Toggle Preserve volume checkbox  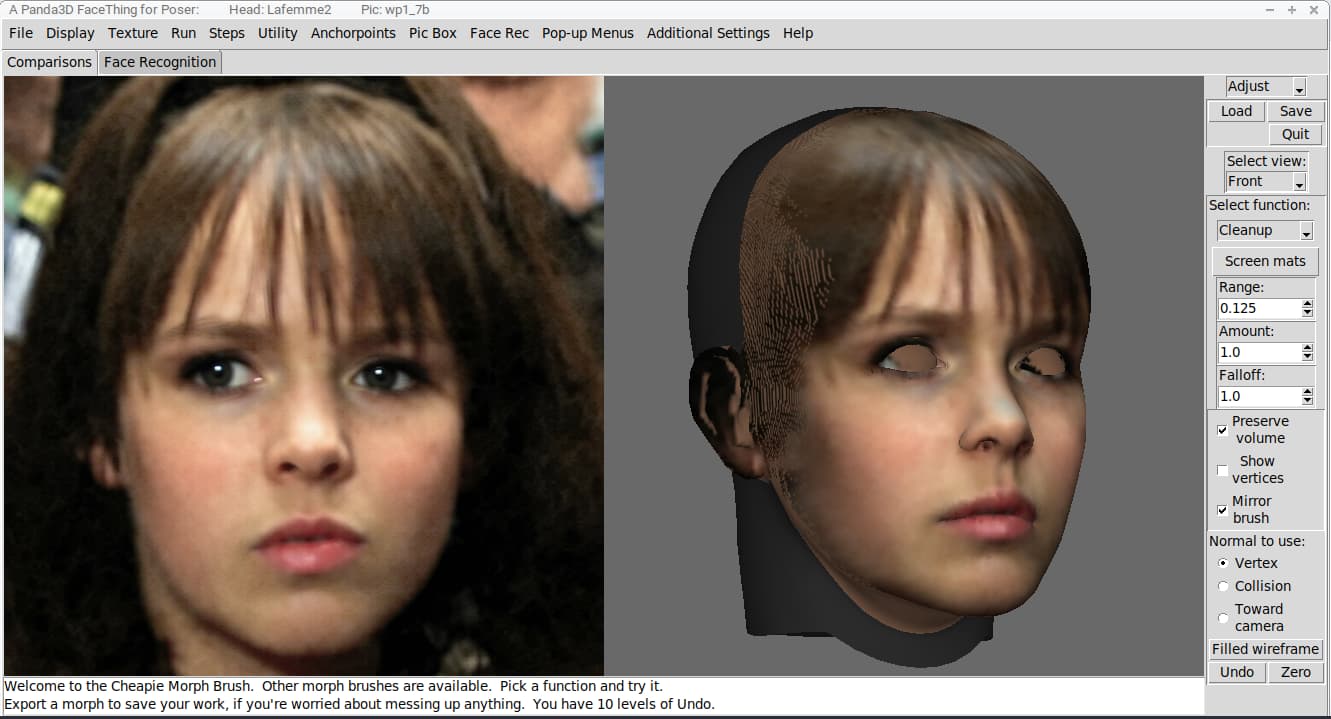pos(1222,430)
